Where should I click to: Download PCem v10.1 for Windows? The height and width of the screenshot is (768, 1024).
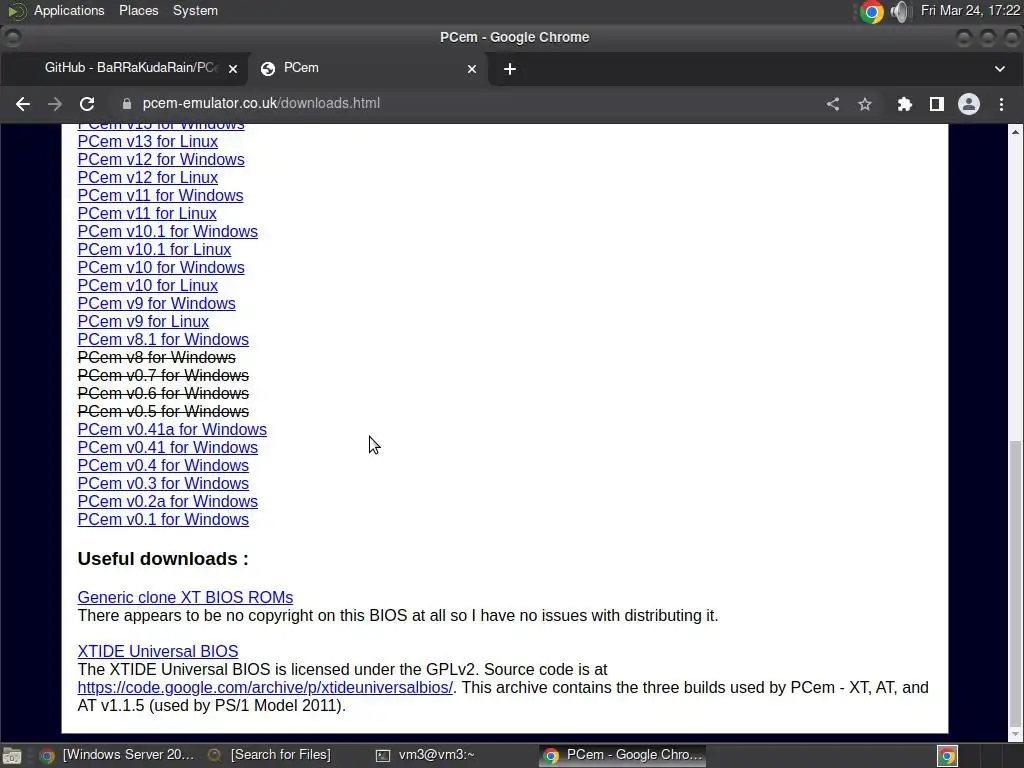[x=167, y=231]
